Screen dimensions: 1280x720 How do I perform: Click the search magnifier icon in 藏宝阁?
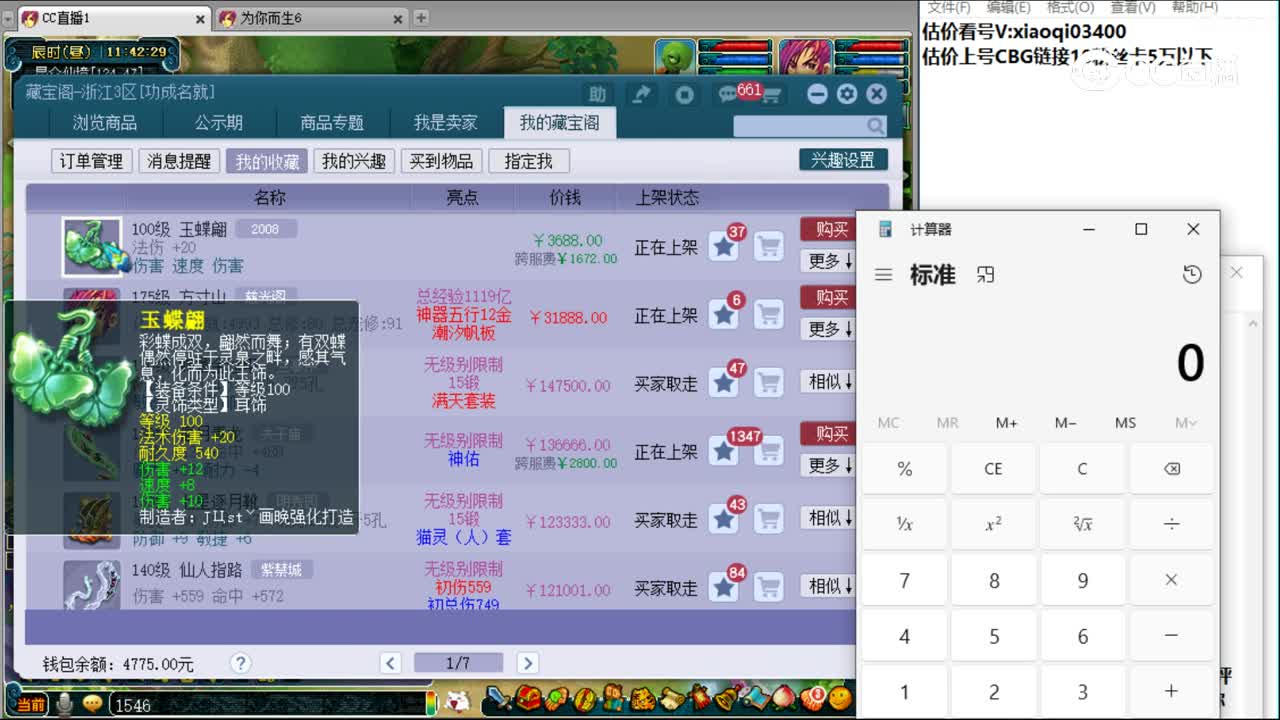pos(876,126)
